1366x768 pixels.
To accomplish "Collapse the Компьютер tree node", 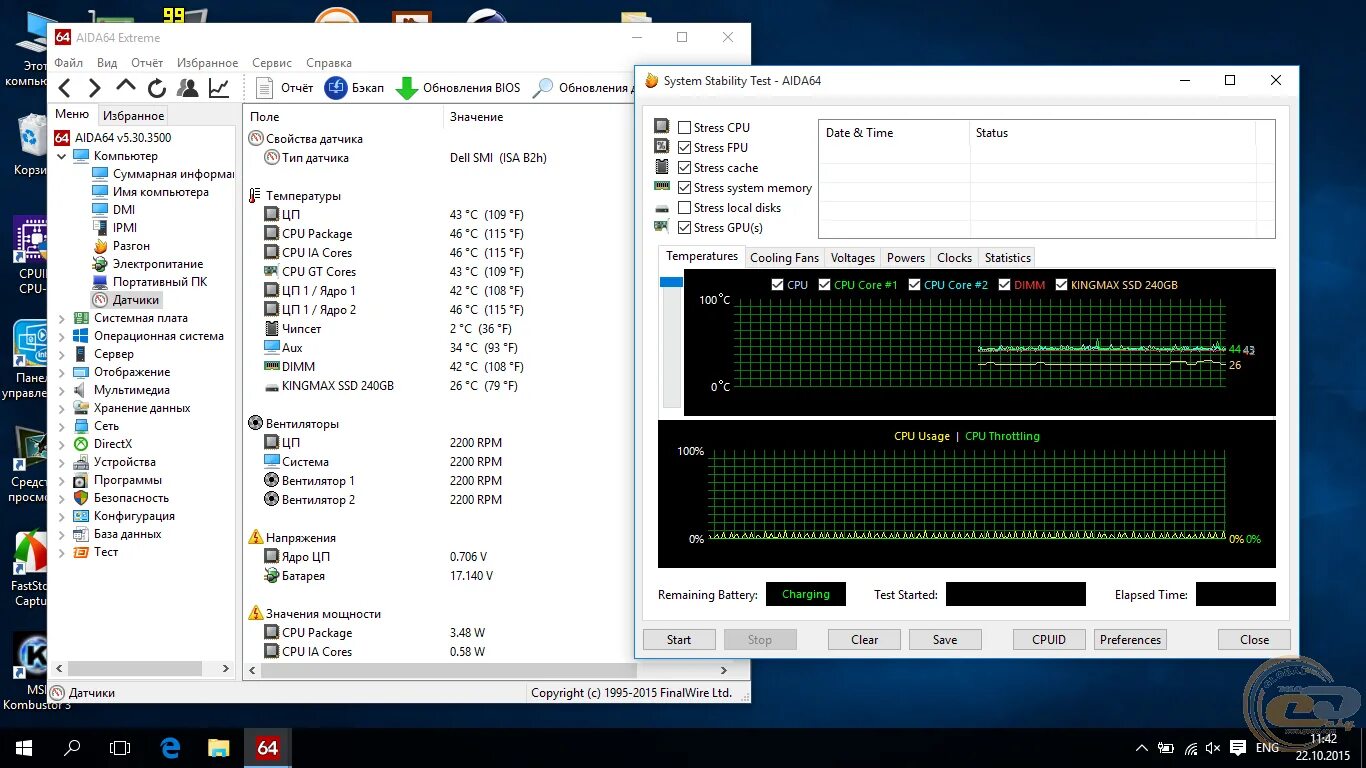I will (61, 156).
